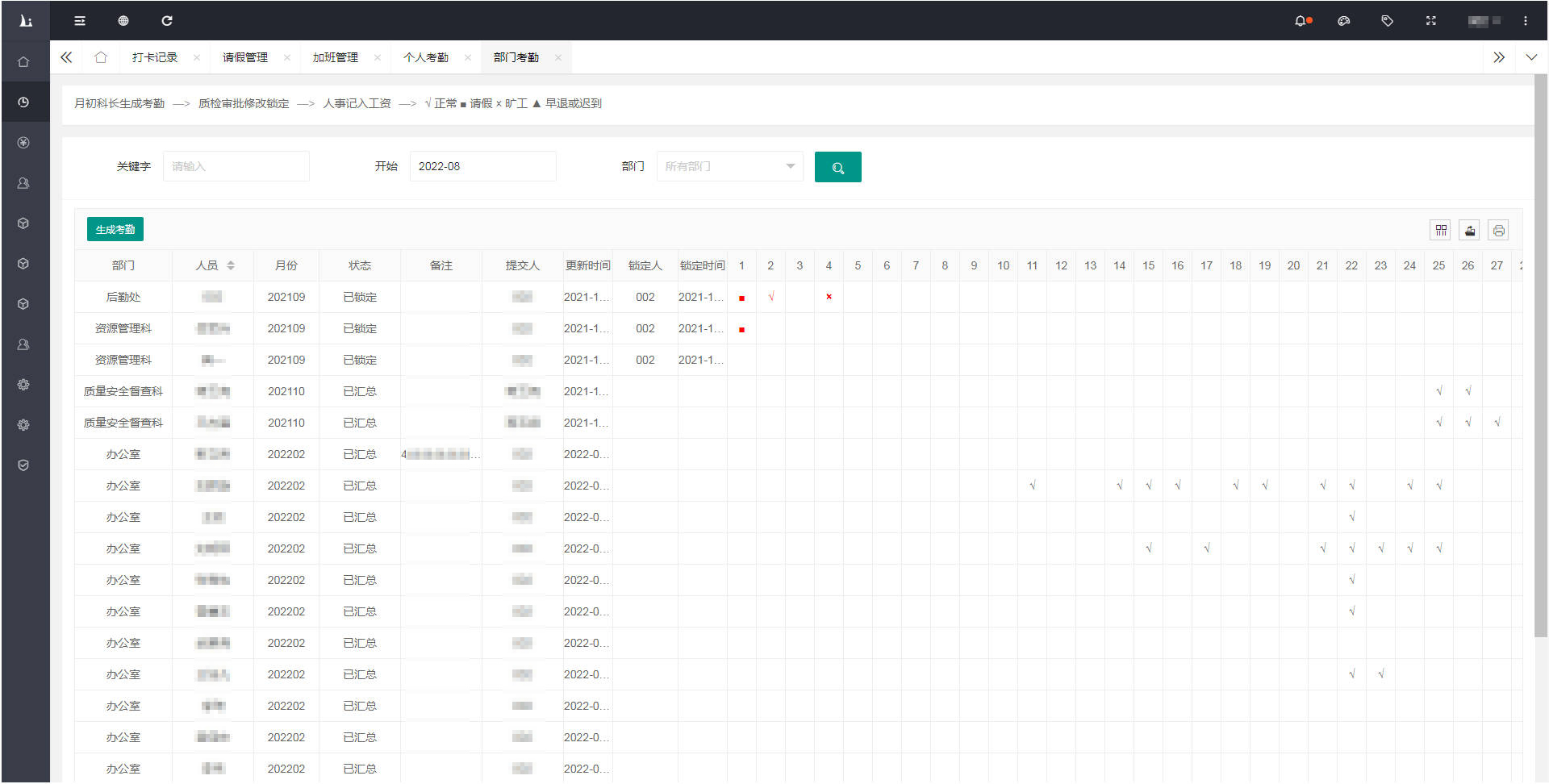This screenshot has width=1549, height=784.
Task: Sort table by 人员 column arrows
Action: 231,265
